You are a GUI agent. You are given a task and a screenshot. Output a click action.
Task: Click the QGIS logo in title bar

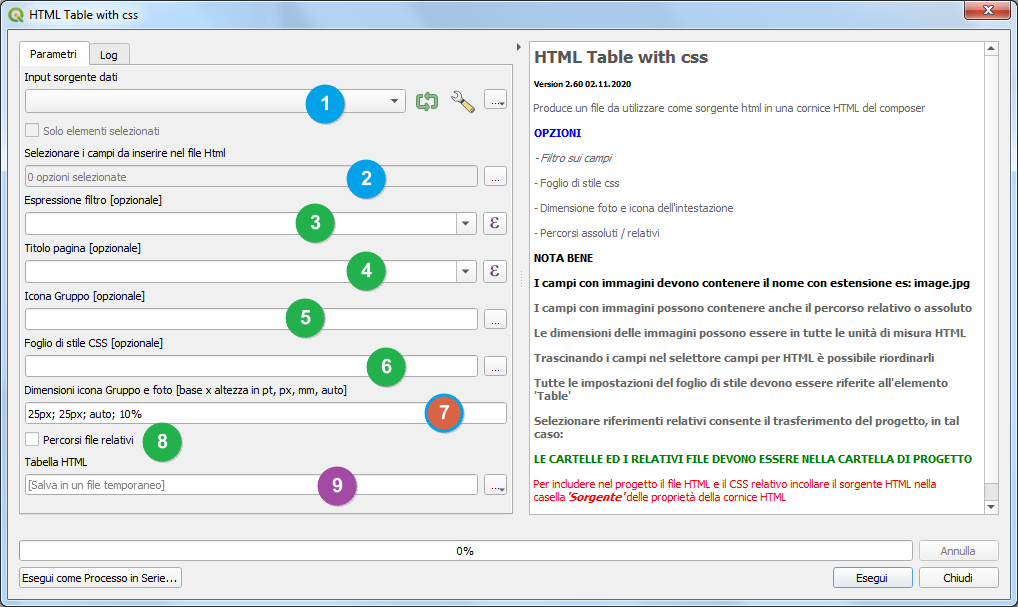[x=16, y=14]
